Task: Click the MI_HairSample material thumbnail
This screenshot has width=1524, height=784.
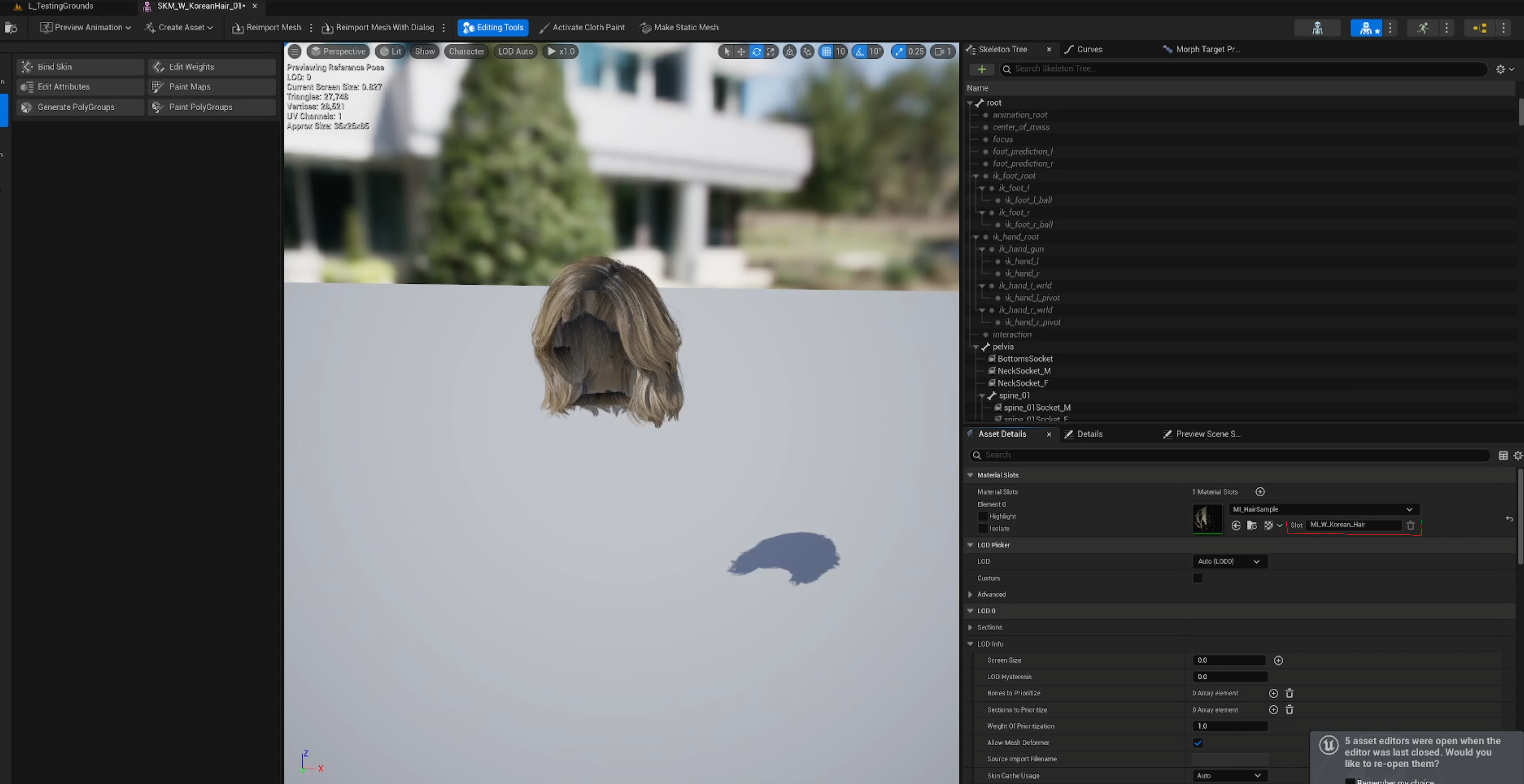Action: (1208, 519)
